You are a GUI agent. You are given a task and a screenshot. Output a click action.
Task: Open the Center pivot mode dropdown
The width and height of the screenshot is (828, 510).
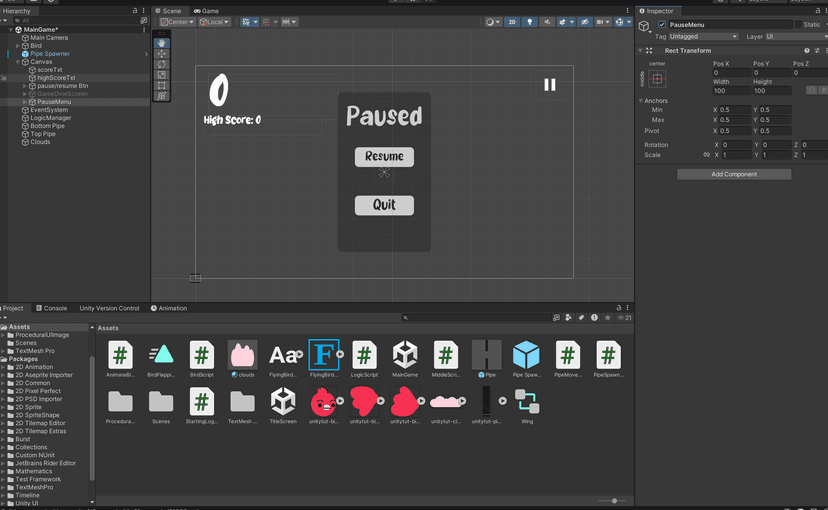(177, 22)
